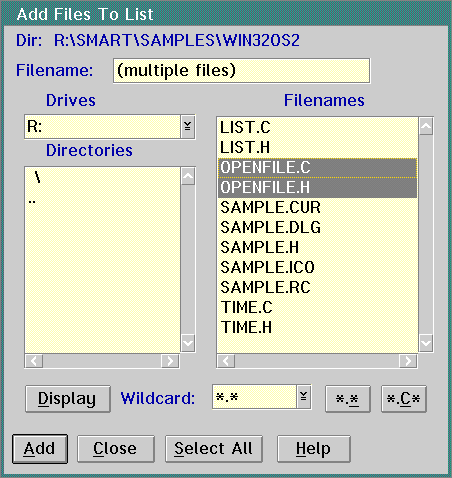Viewport: 452px width, 478px height.
Task: Select SAMPLE.RC file entry
Action: click(x=317, y=287)
